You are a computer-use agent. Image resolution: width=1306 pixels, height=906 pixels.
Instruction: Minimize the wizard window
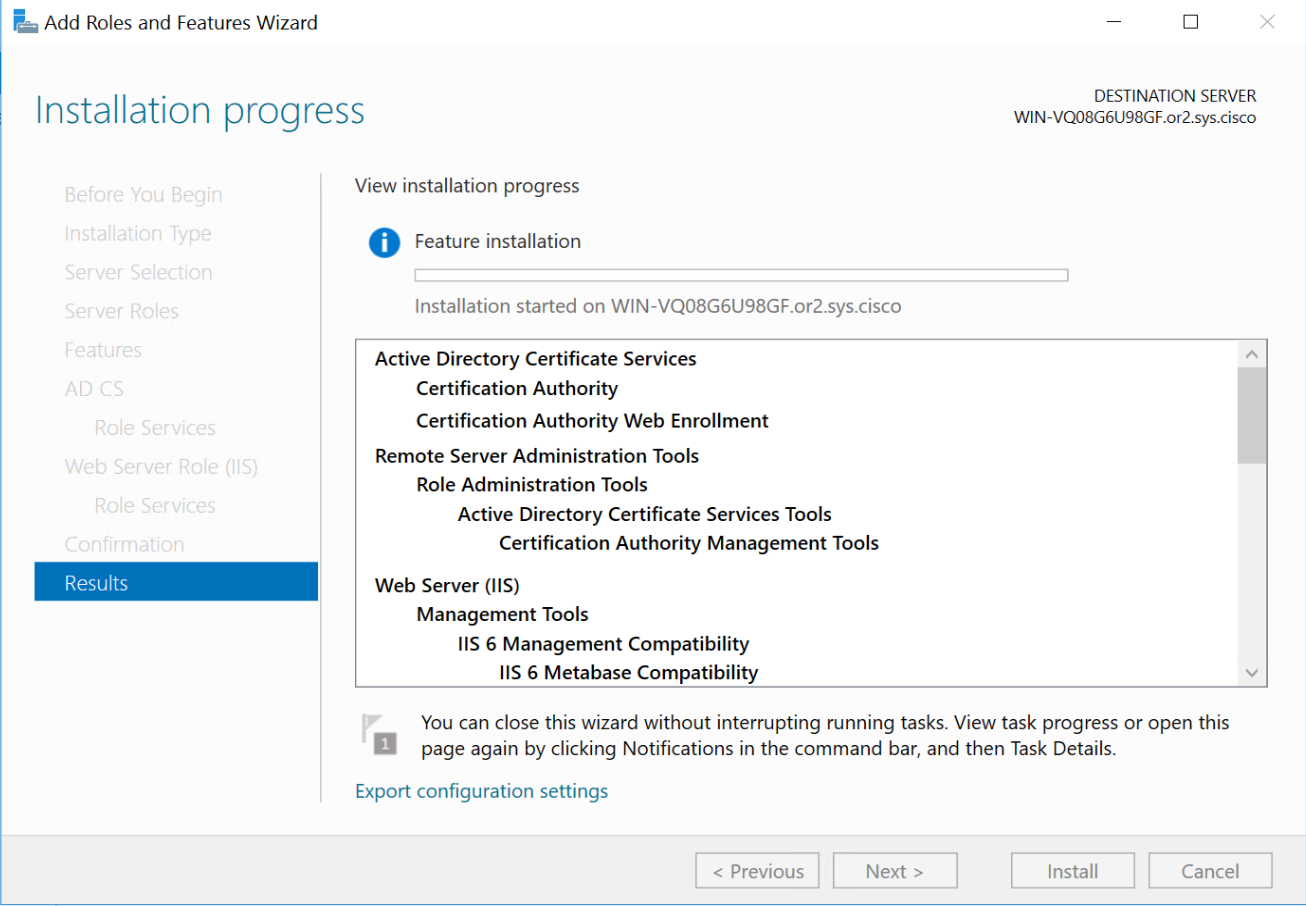point(1113,22)
